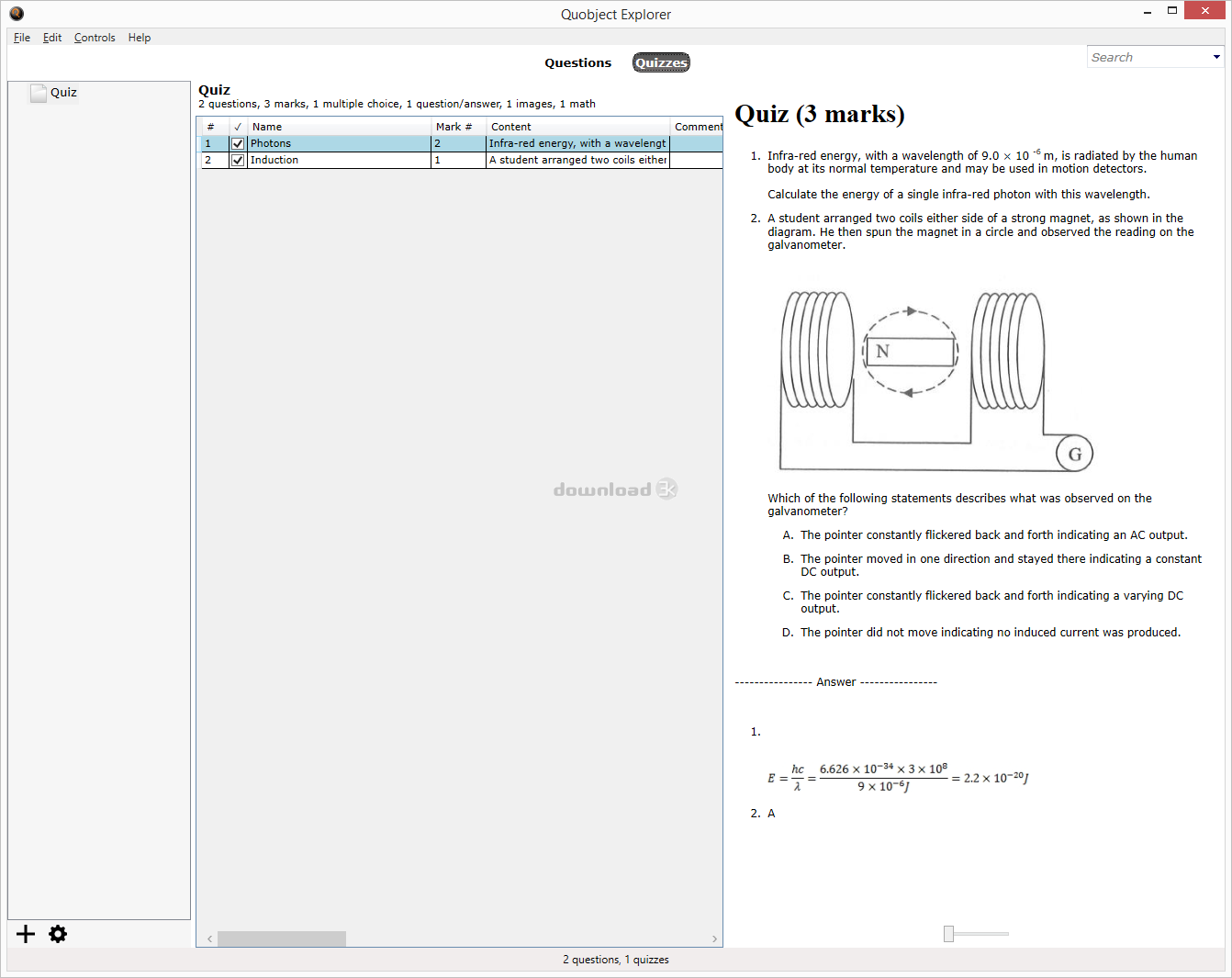
Task: Close the Quobject Explorer window
Action: [1205, 10]
